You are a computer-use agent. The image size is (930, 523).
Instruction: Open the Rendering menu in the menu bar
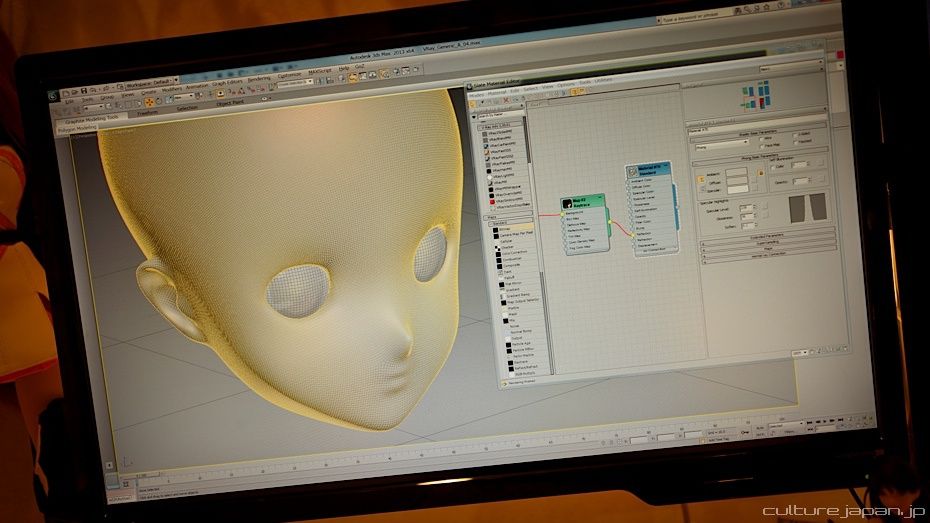coord(259,78)
